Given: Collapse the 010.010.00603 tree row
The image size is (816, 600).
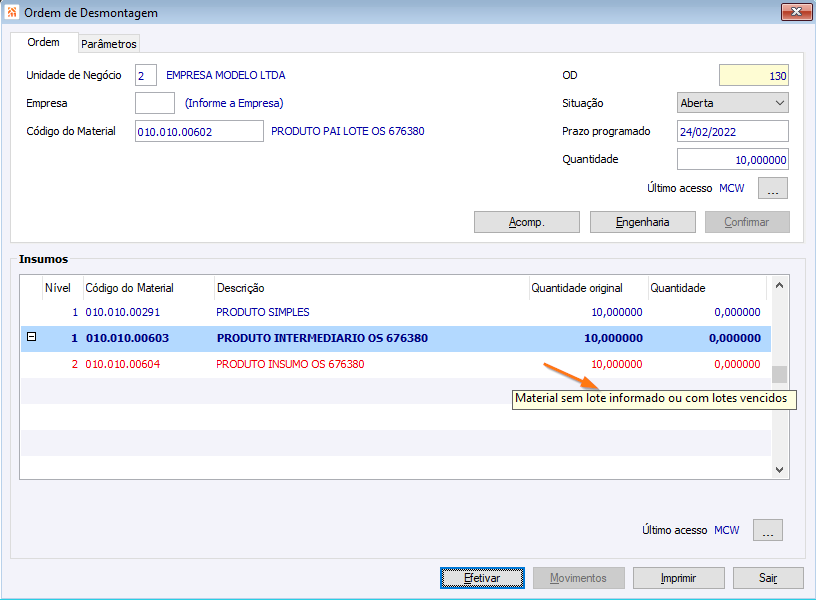Looking at the screenshot, I should tap(32, 337).
